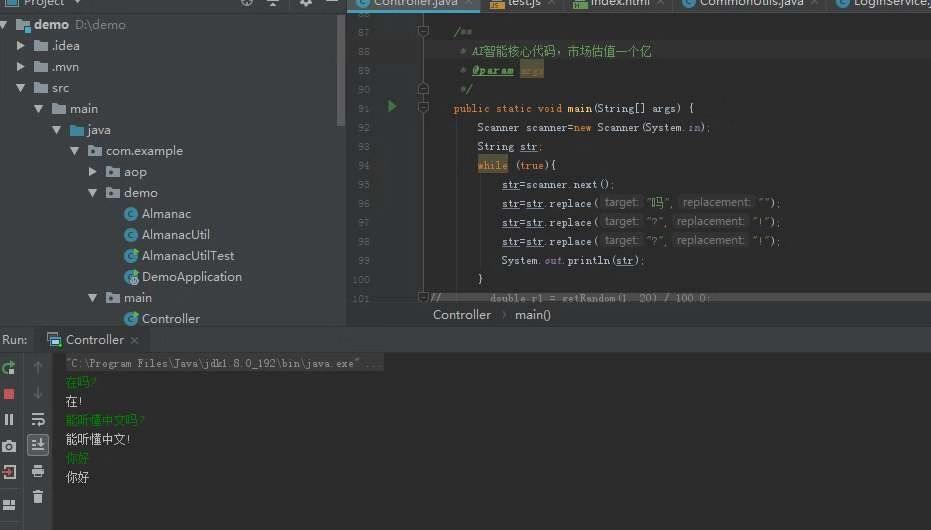The image size is (931, 530).
Task: Jump down the stack trace arrow
Action: pos(38,393)
